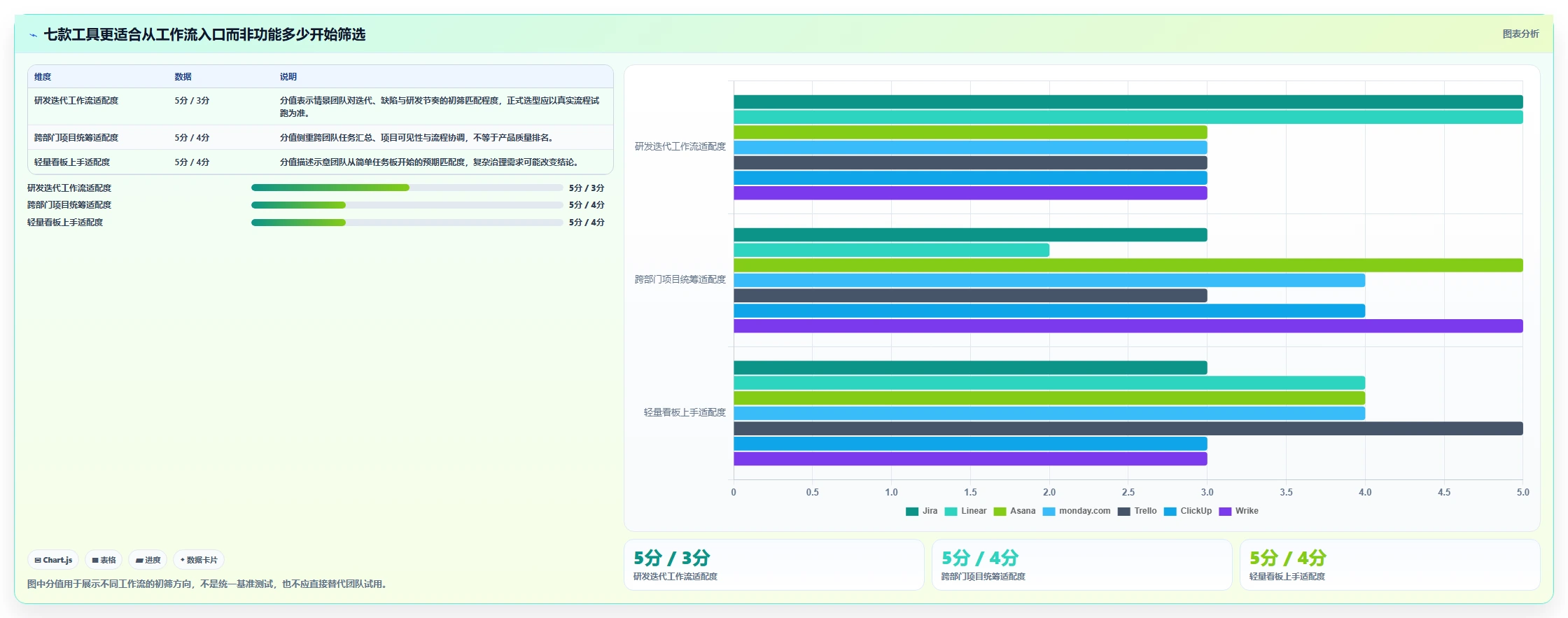Toggle the Jira series in the chart legend
The width and height of the screenshot is (1568, 618).
pos(921,511)
